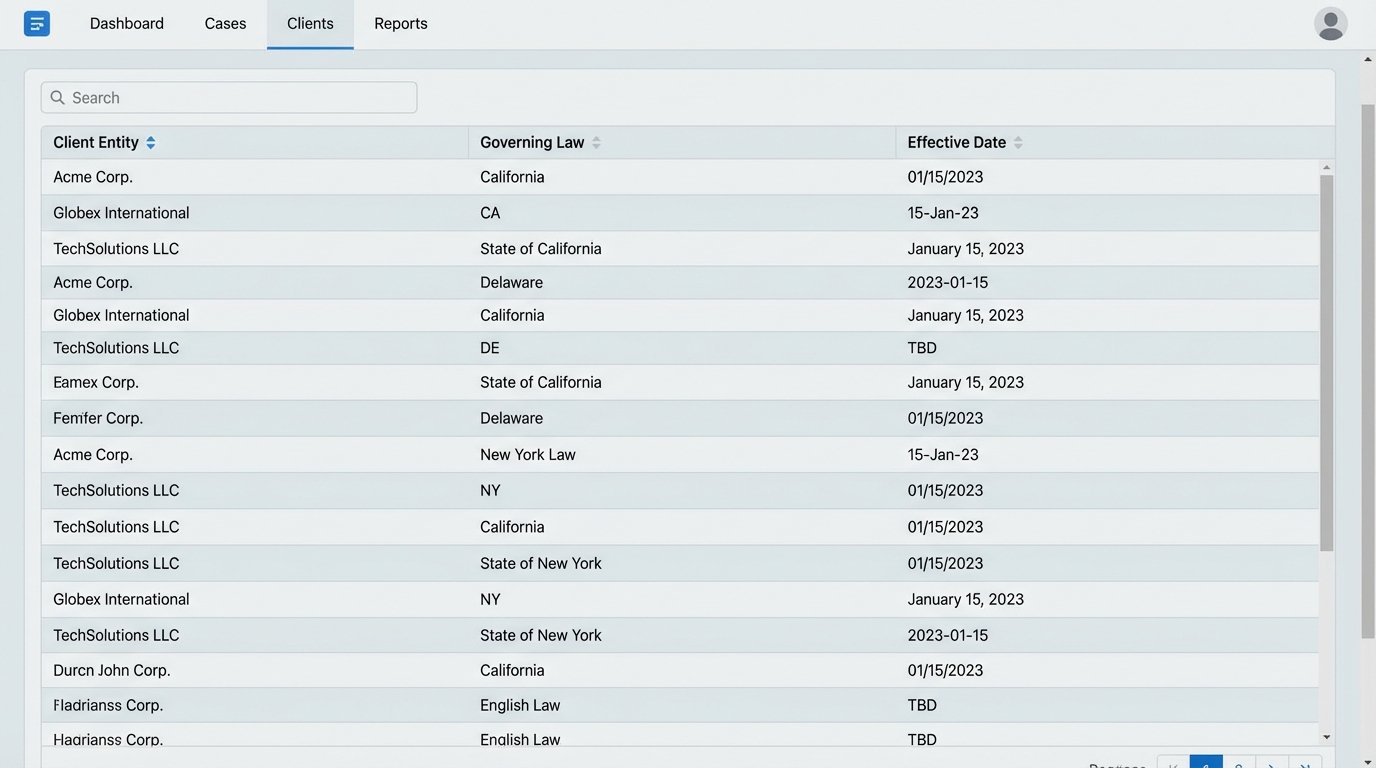Screen dimensions: 1376x768
Task: Select page 2 in the pagination controls
Action: [1238, 763]
